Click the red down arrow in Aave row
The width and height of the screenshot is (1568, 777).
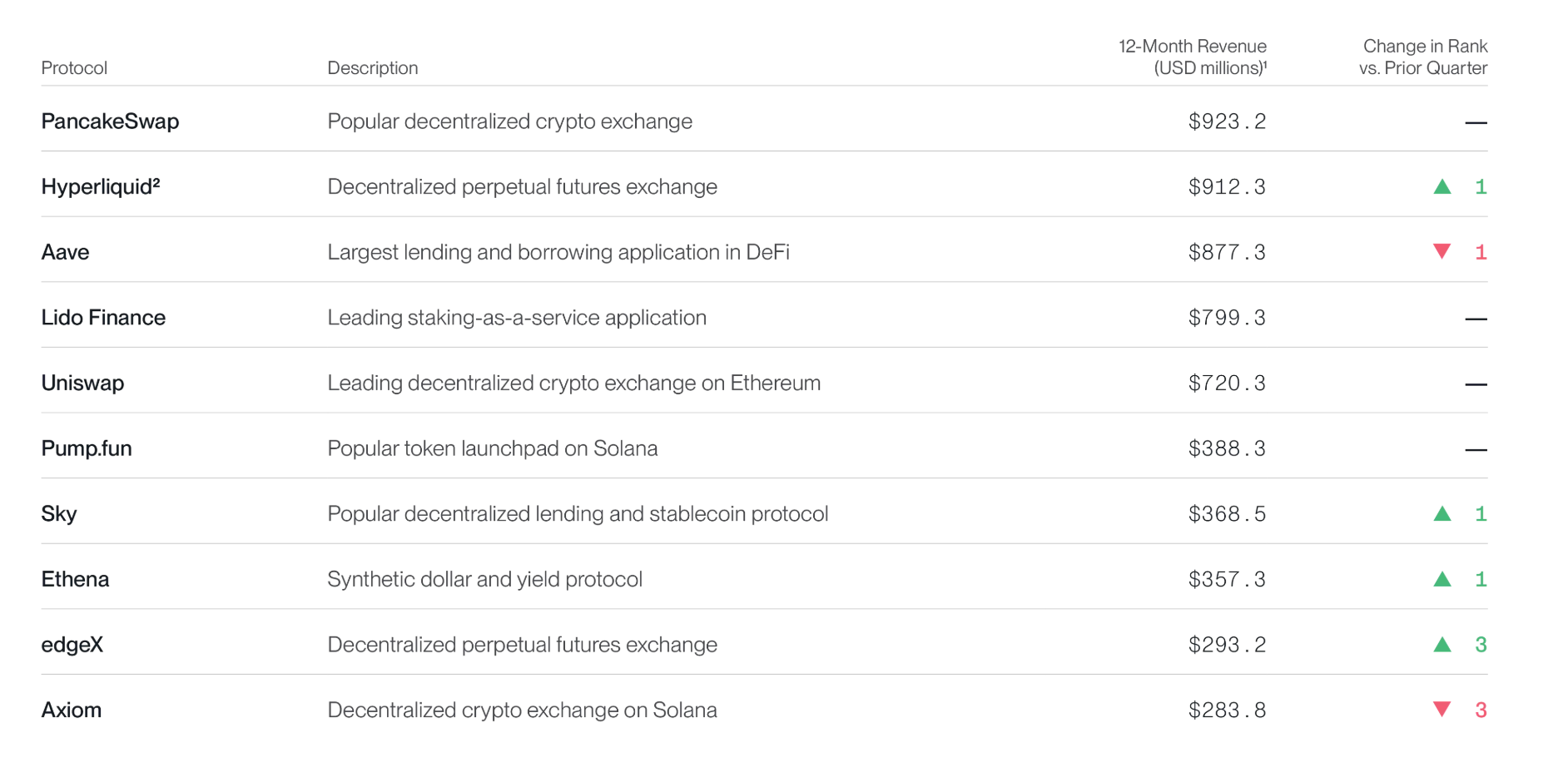[1442, 251]
